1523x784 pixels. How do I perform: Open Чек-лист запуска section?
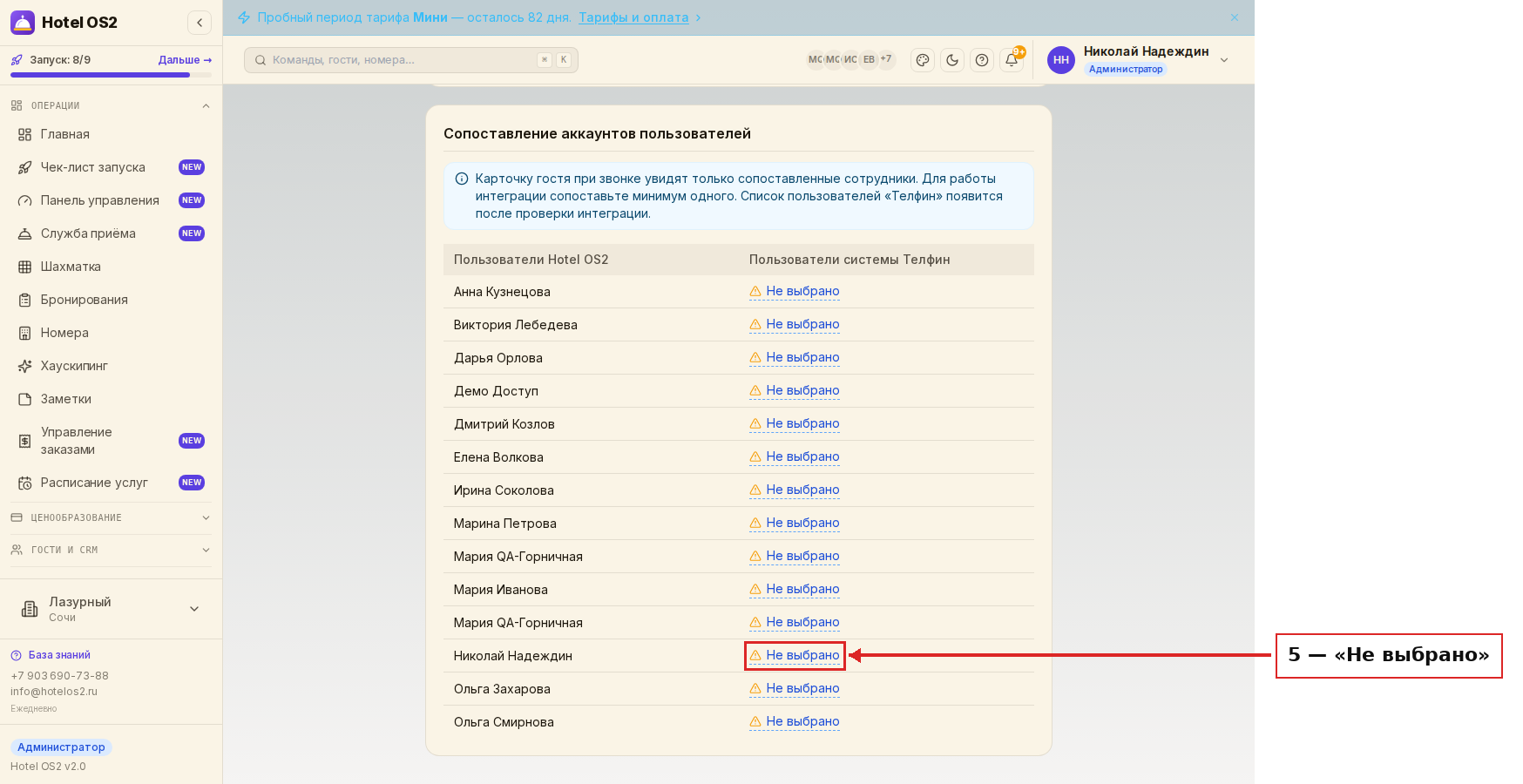click(x=112, y=167)
